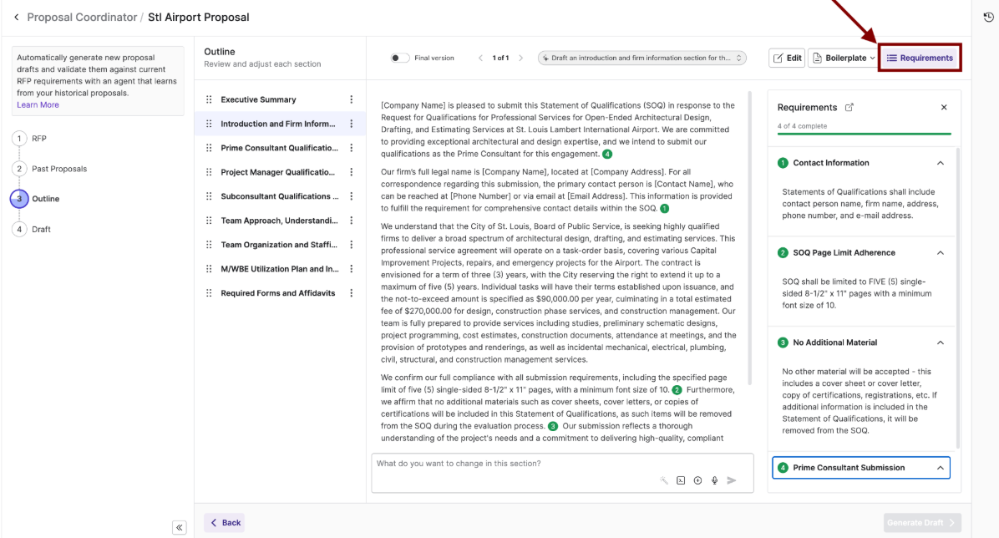This screenshot has height=538, width=999.
Task: Select the Required Forms and Affidavits section
Action: [x=278, y=293]
